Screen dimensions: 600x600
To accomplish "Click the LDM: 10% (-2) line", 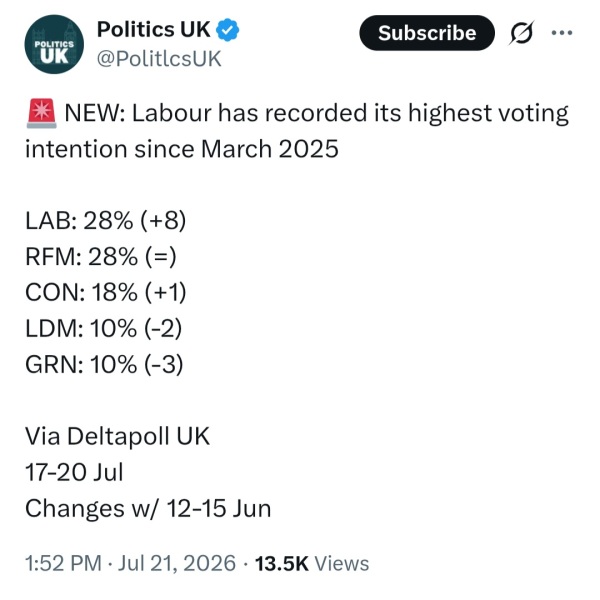I will [x=104, y=328].
